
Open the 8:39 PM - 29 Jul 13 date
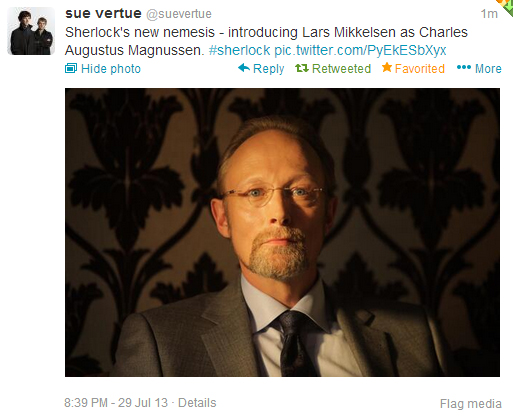pyautogui.click(x=116, y=403)
